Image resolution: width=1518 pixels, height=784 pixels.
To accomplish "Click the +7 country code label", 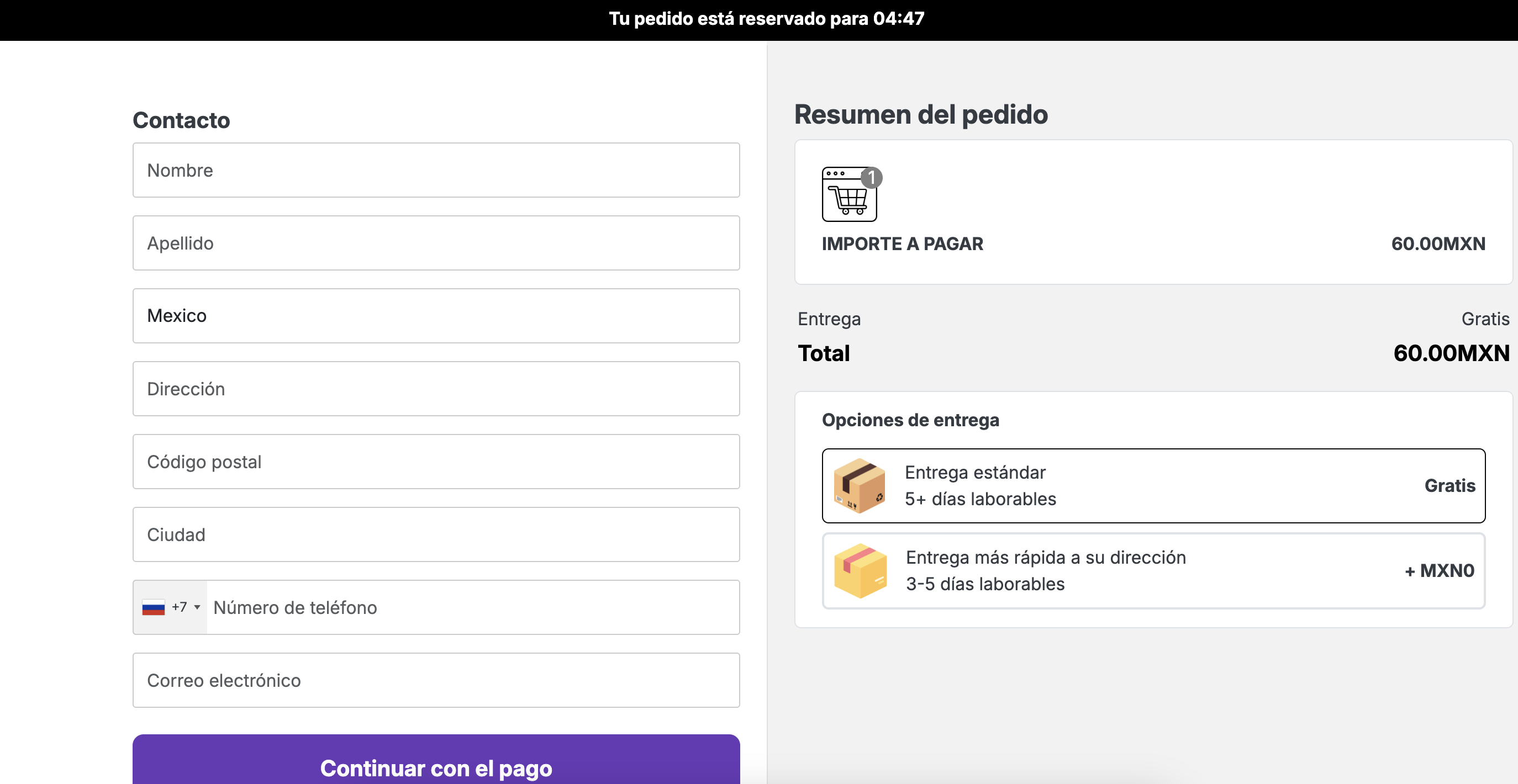I will [x=179, y=607].
